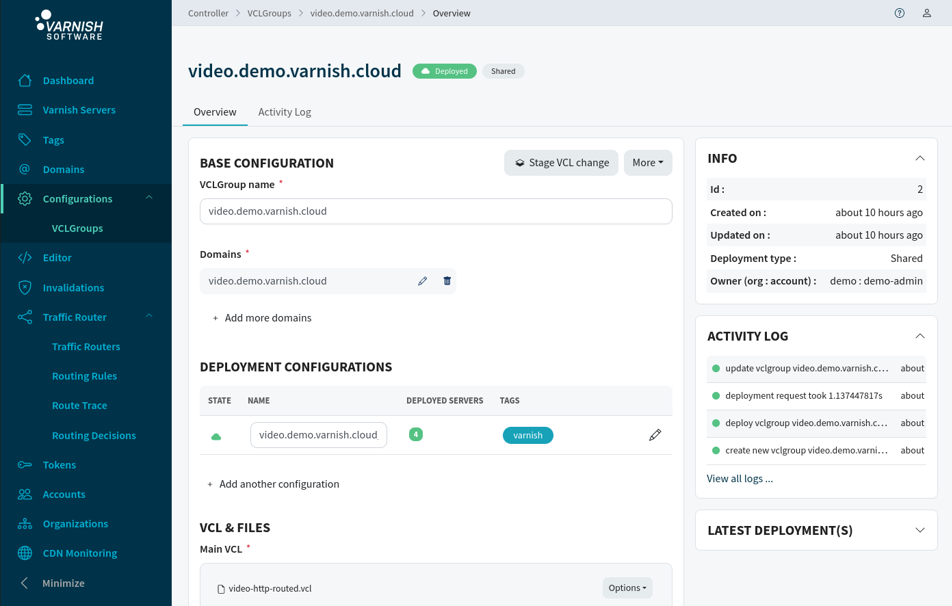Click the Stage VCL change button

pos(561,163)
